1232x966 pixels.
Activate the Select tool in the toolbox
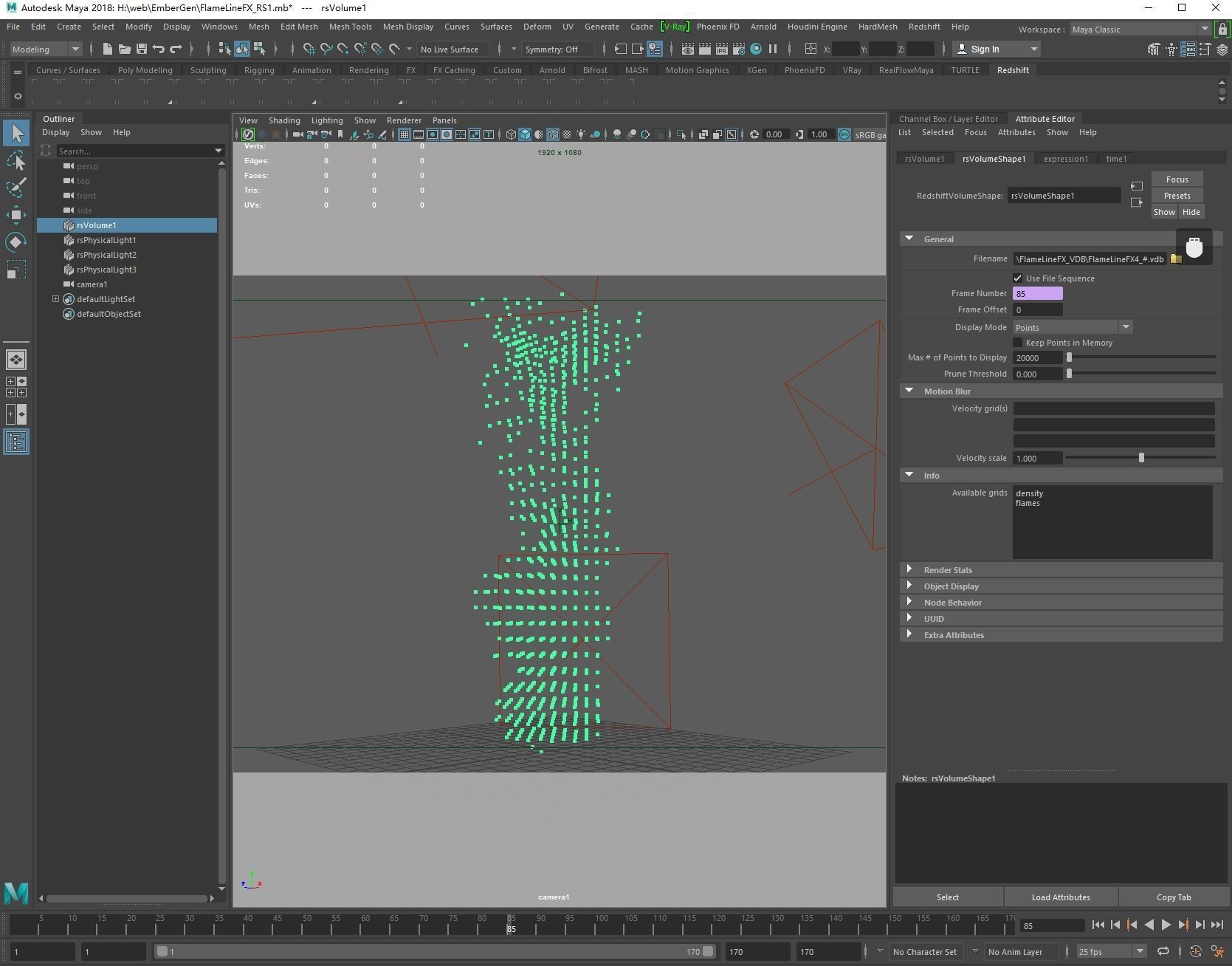point(16,133)
